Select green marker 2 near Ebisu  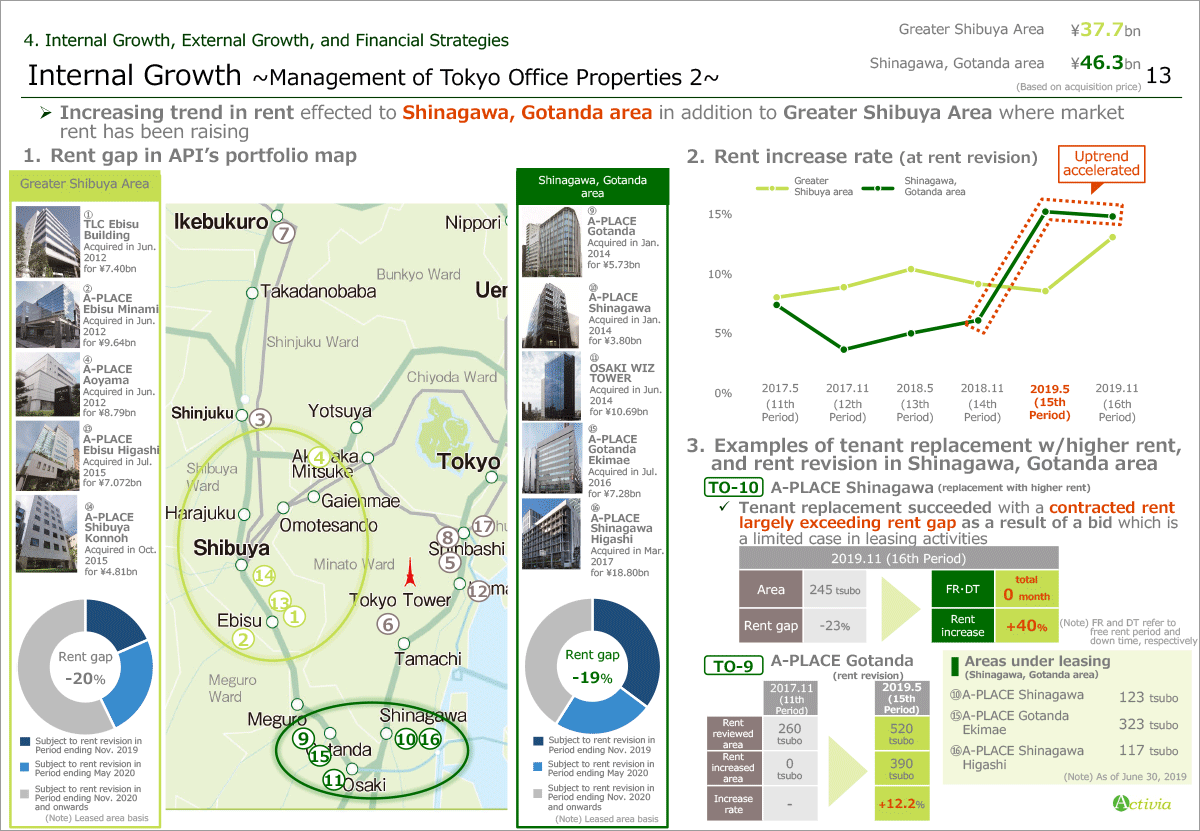(241, 639)
